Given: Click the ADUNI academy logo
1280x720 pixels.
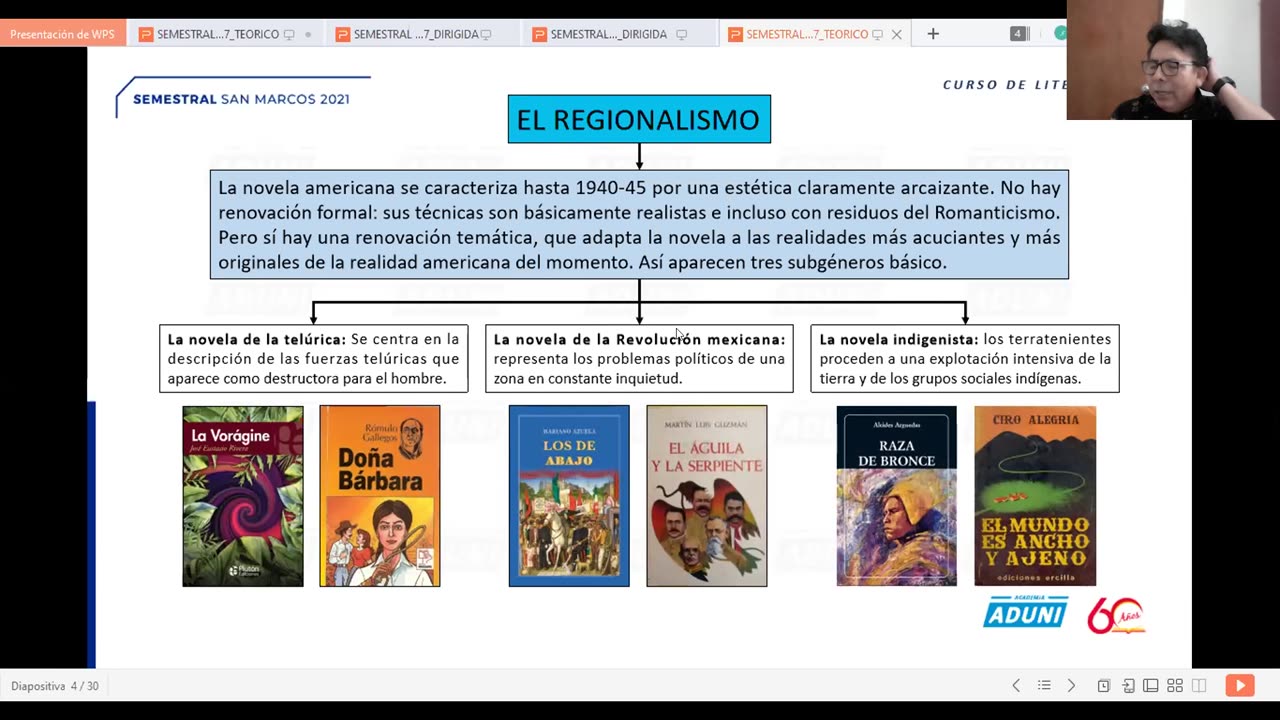Looking at the screenshot, I should point(1025,612).
